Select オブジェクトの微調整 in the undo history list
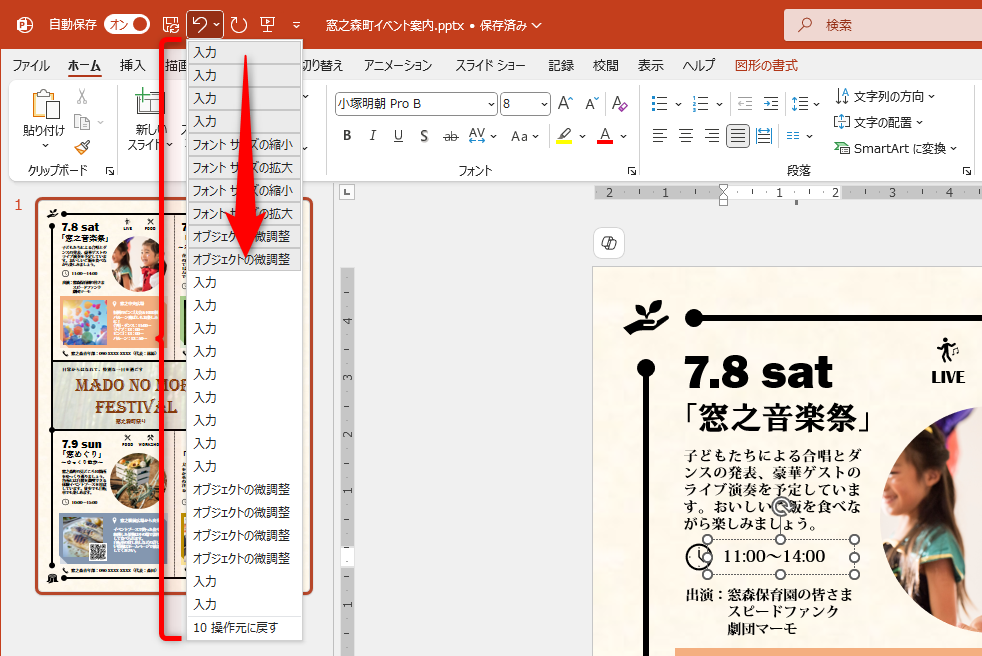Viewport: 982px width, 656px height. [x=243, y=258]
